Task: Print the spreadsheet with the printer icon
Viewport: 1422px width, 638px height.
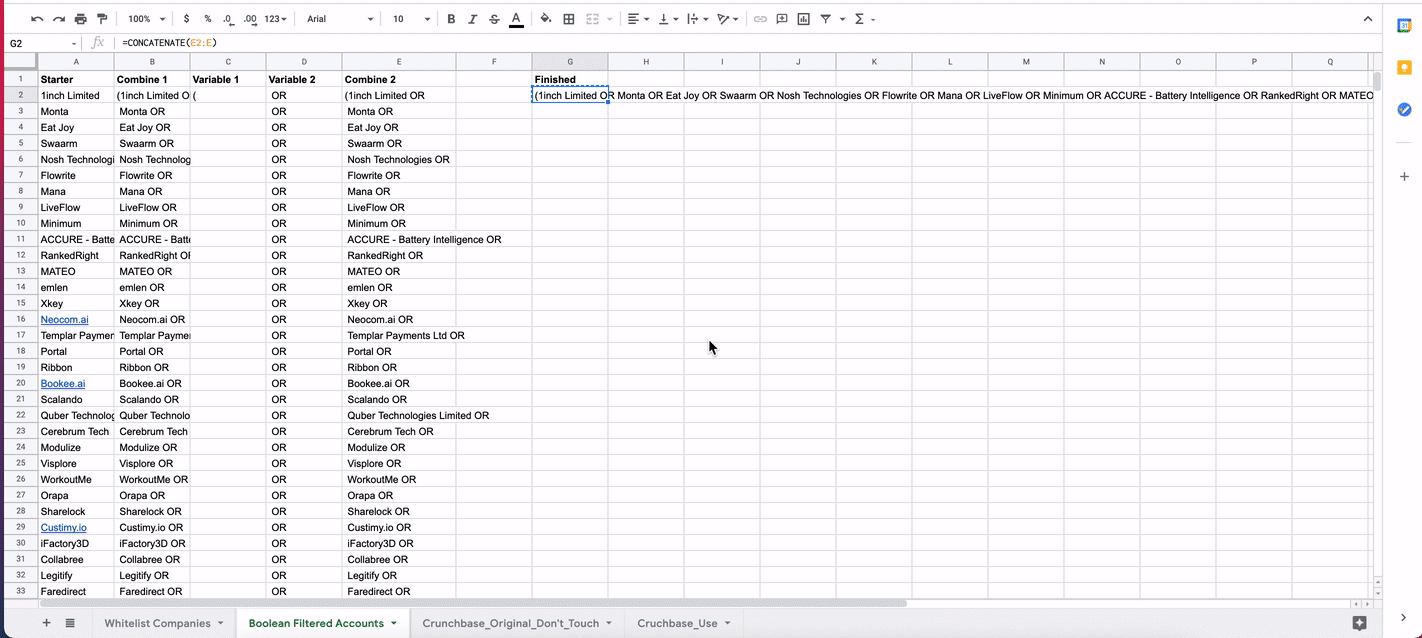Action: tap(80, 19)
